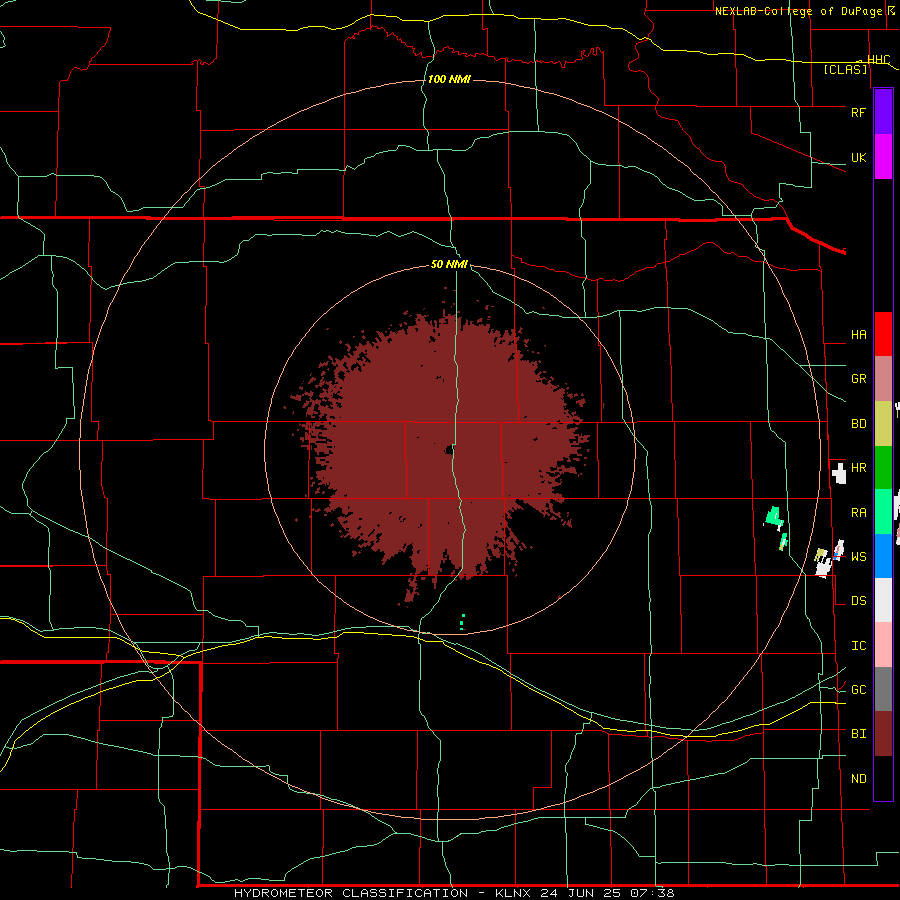Click the small cyan echo below 50 NMI ring
The width and height of the screenshot is (900, 900).
coord(463,622)
